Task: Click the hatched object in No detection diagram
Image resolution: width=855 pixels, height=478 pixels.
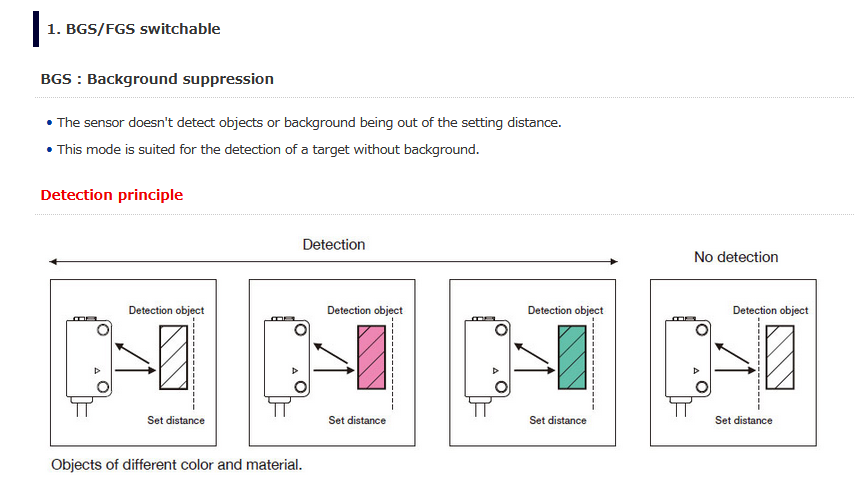Action: pyautogui.click(x=780, y=357)
